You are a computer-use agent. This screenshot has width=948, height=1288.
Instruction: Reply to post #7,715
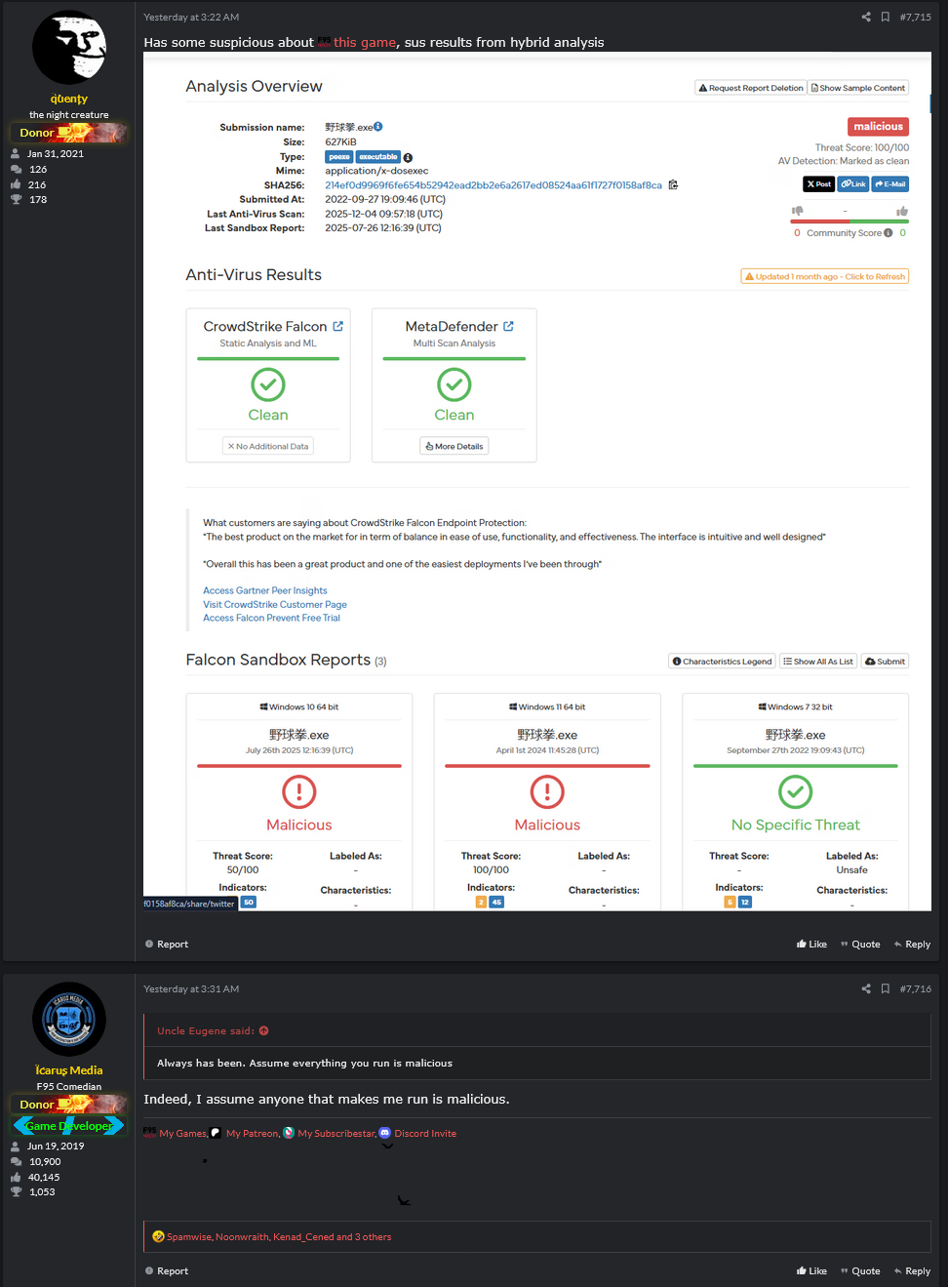(x=912, y=944)
